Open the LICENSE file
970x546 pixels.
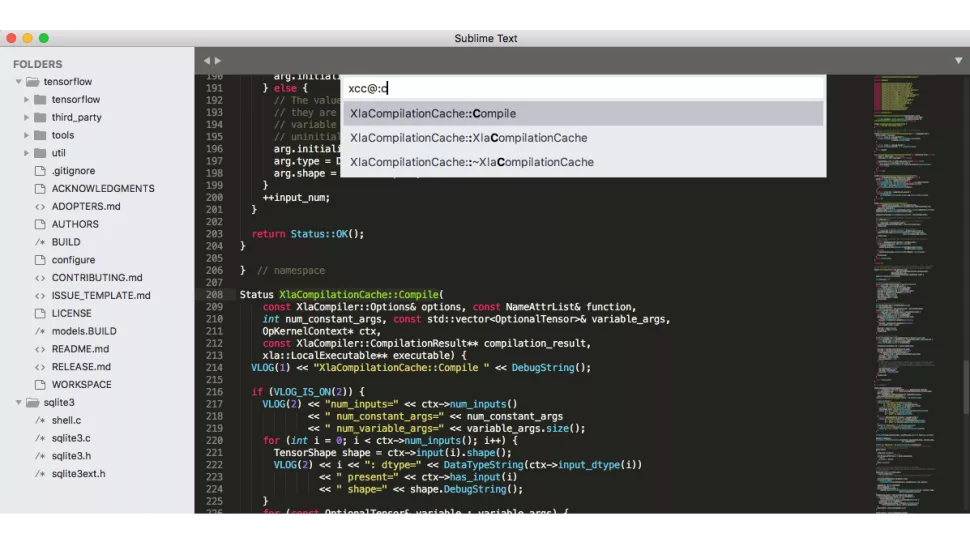pyautogui.click(x=71, y=313)
